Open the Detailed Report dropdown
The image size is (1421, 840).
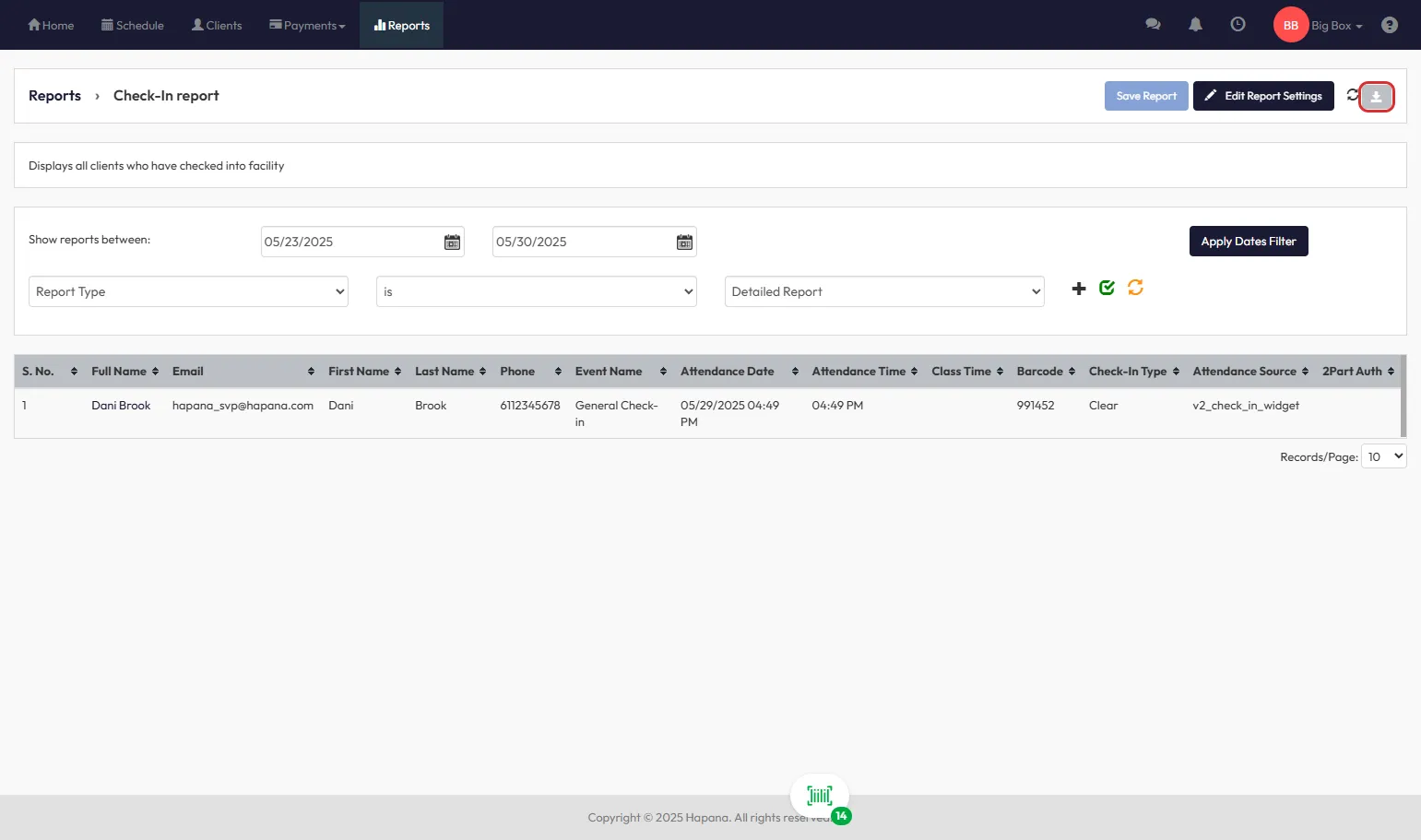click(883, 291)
